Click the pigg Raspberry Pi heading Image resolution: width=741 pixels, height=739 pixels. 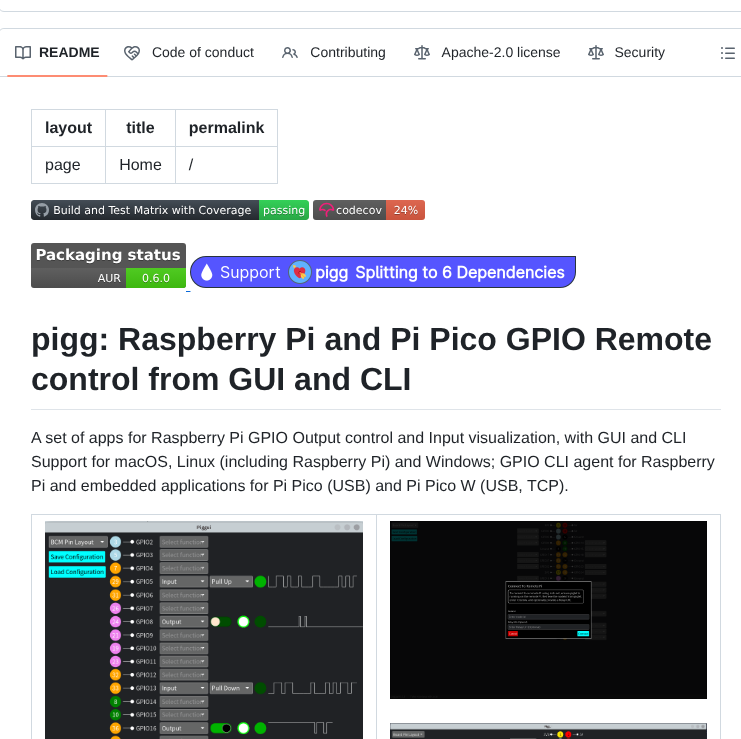click(x=371, y=359)
